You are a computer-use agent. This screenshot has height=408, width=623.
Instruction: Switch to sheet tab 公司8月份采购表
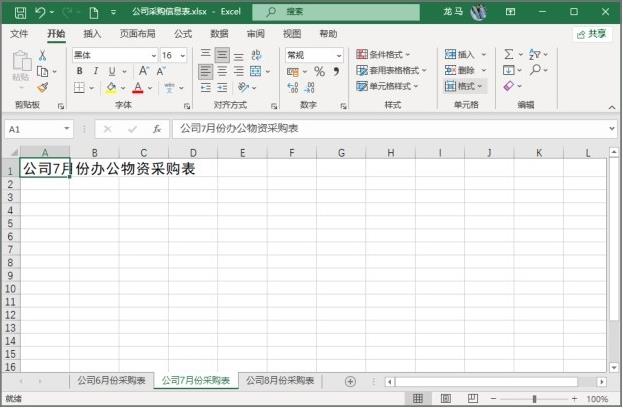[280, 381]
